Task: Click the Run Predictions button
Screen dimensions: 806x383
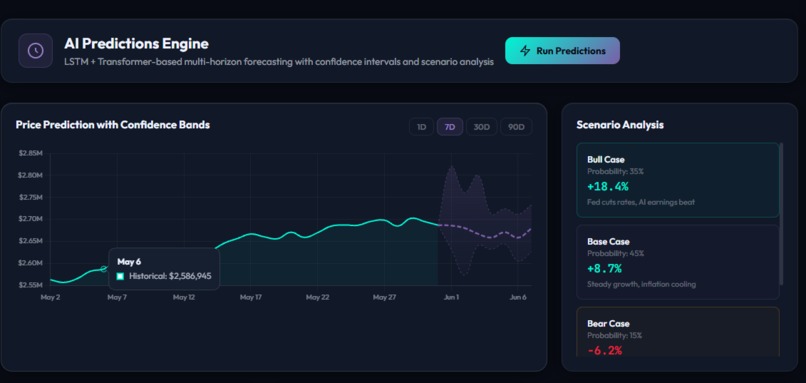Action: (x=562, y=50)
